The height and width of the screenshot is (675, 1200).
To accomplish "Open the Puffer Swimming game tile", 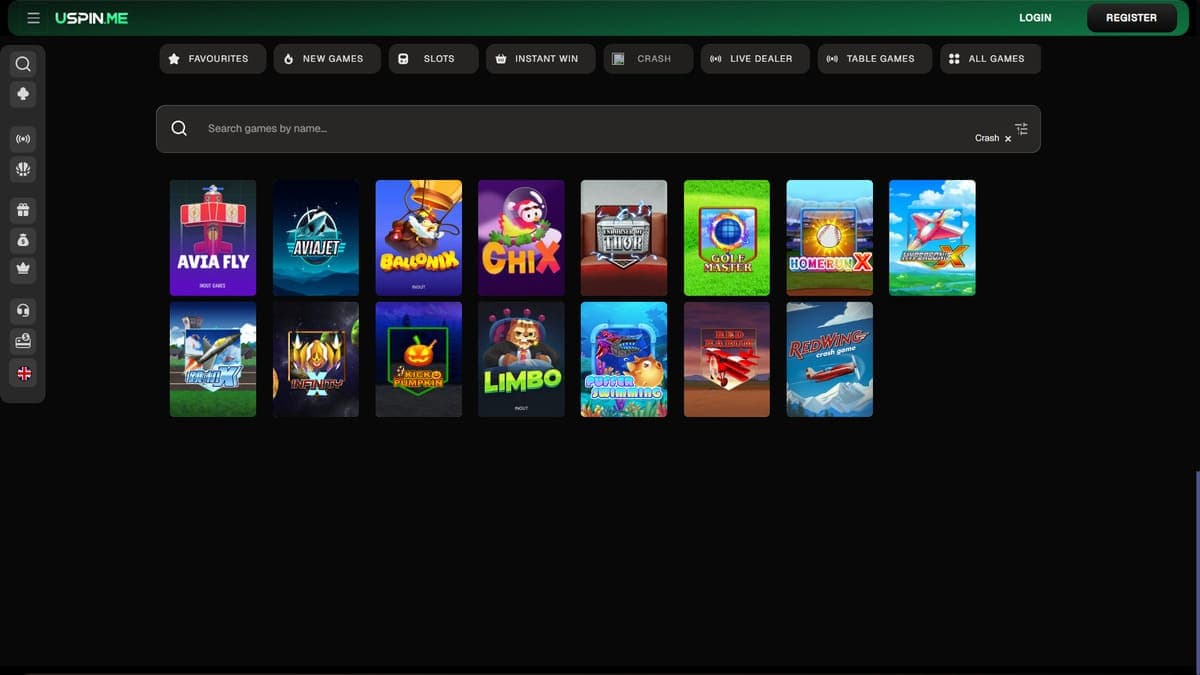I will coord(624,359).
